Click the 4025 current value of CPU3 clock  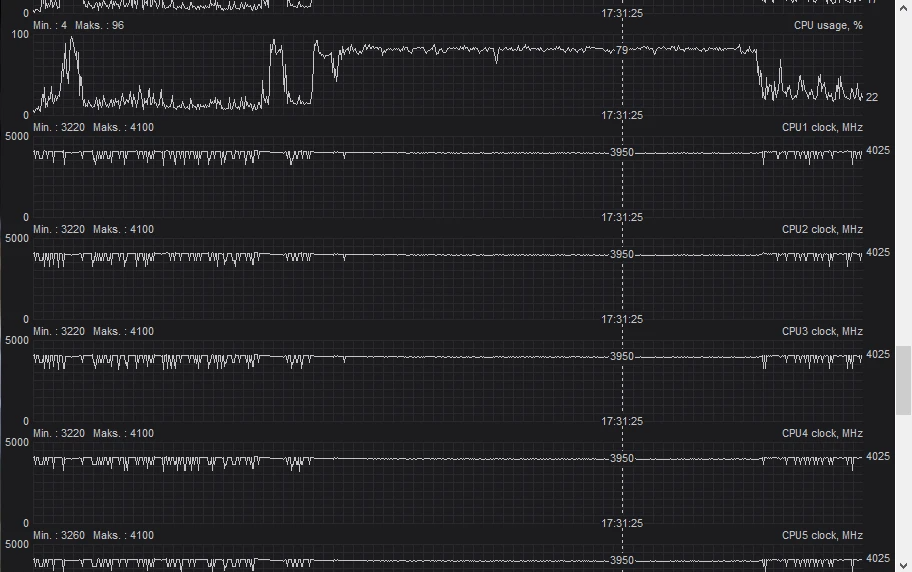click(x=878, y=354)
